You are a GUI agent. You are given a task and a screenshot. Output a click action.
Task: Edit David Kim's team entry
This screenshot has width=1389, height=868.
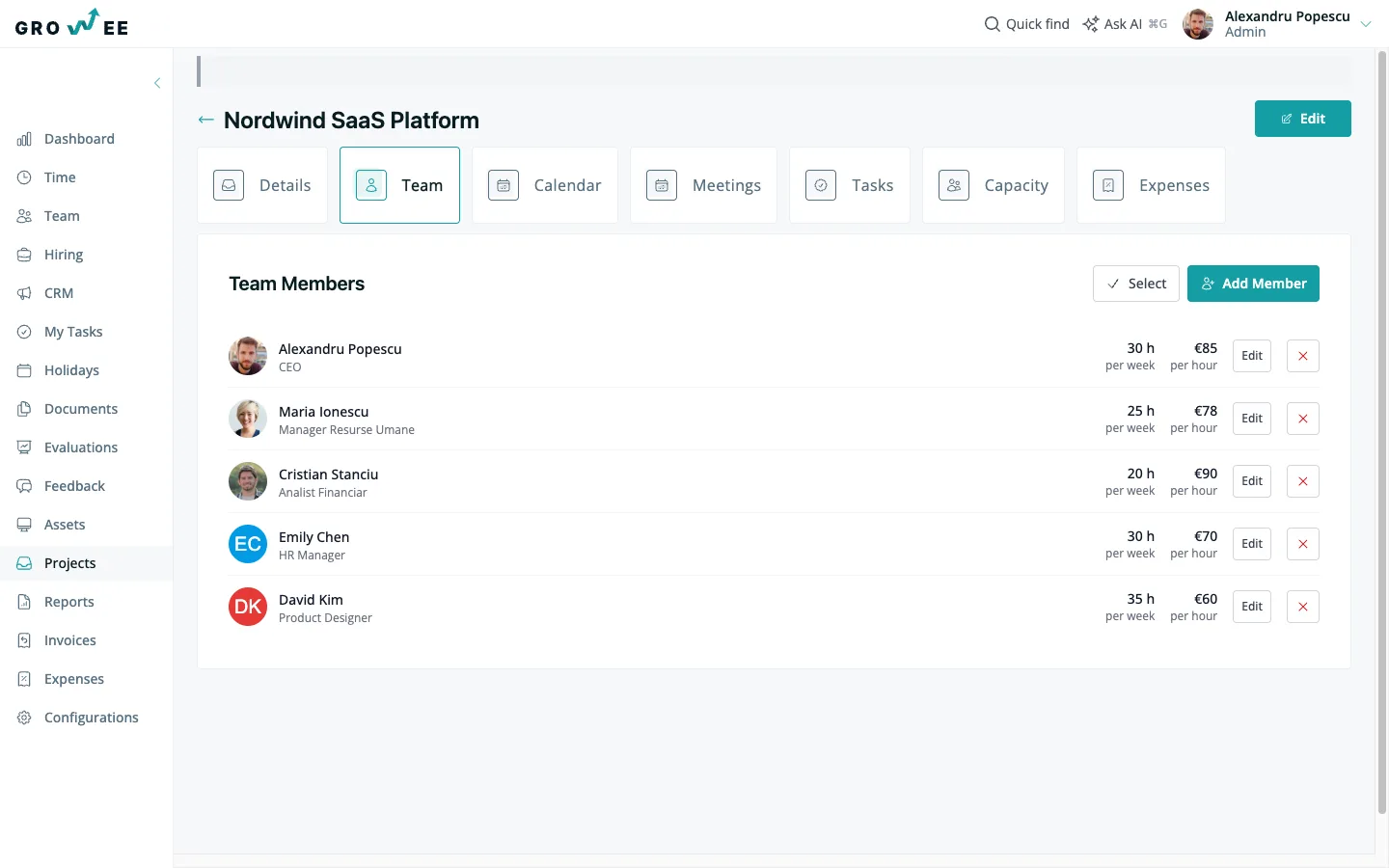pyautogui.click(x=1252, y=607)
